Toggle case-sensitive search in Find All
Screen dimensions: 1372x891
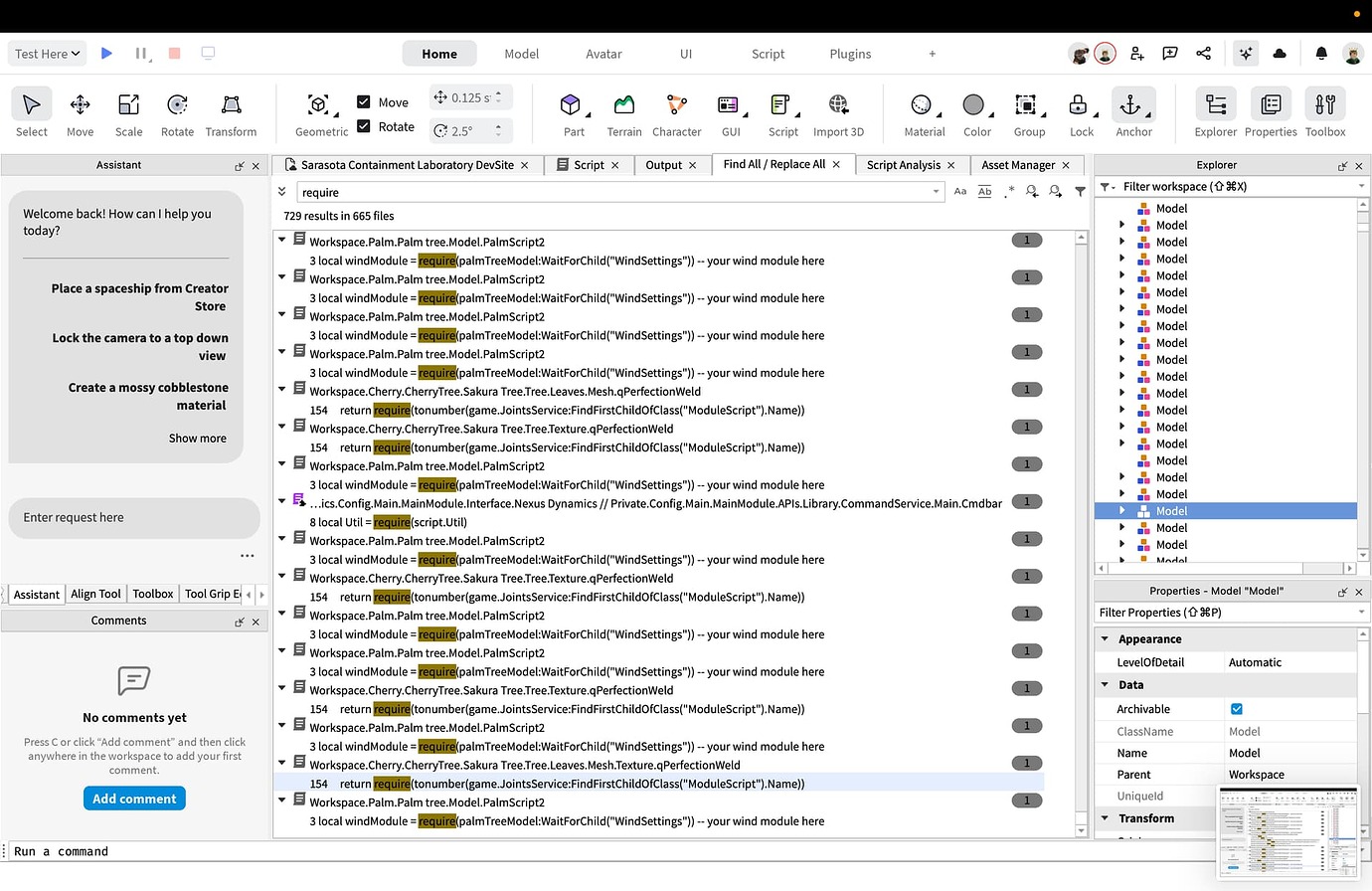click(x=959, y=191)
